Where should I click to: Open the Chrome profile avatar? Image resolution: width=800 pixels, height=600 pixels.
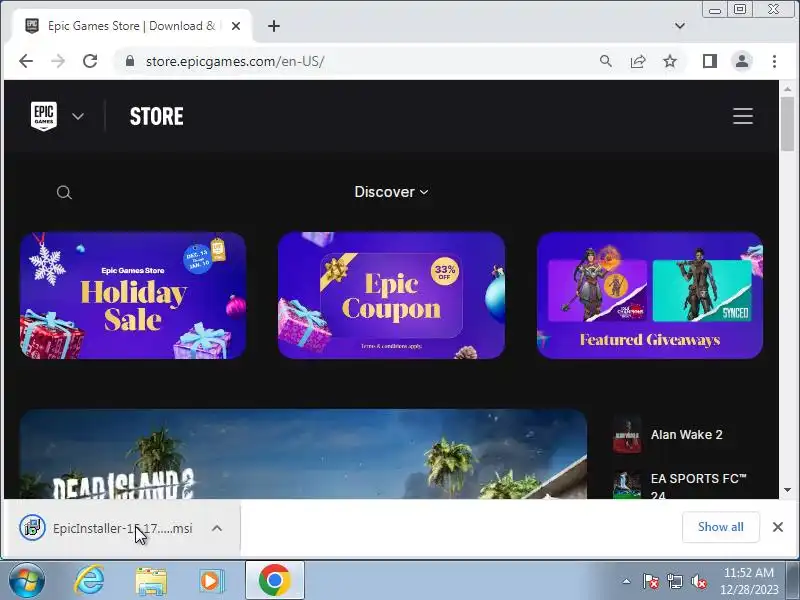[742, 61]
